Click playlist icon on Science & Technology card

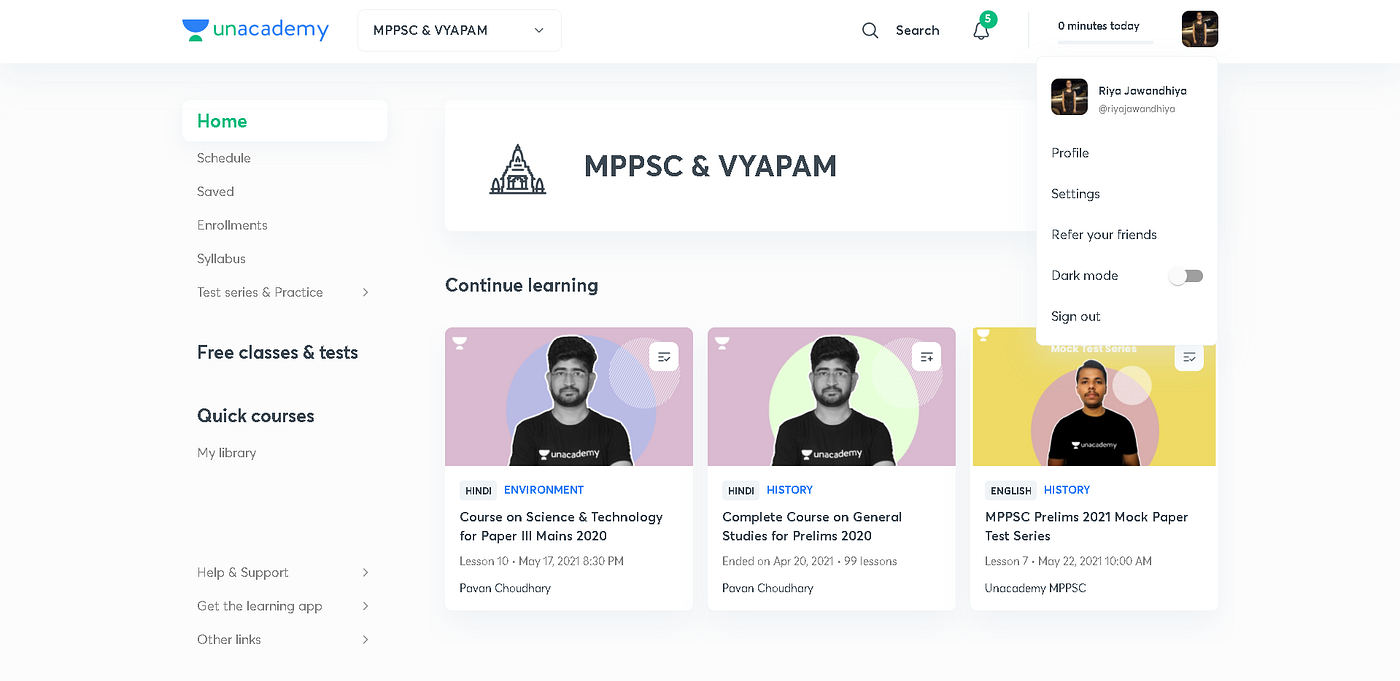[x=664, y=356]
